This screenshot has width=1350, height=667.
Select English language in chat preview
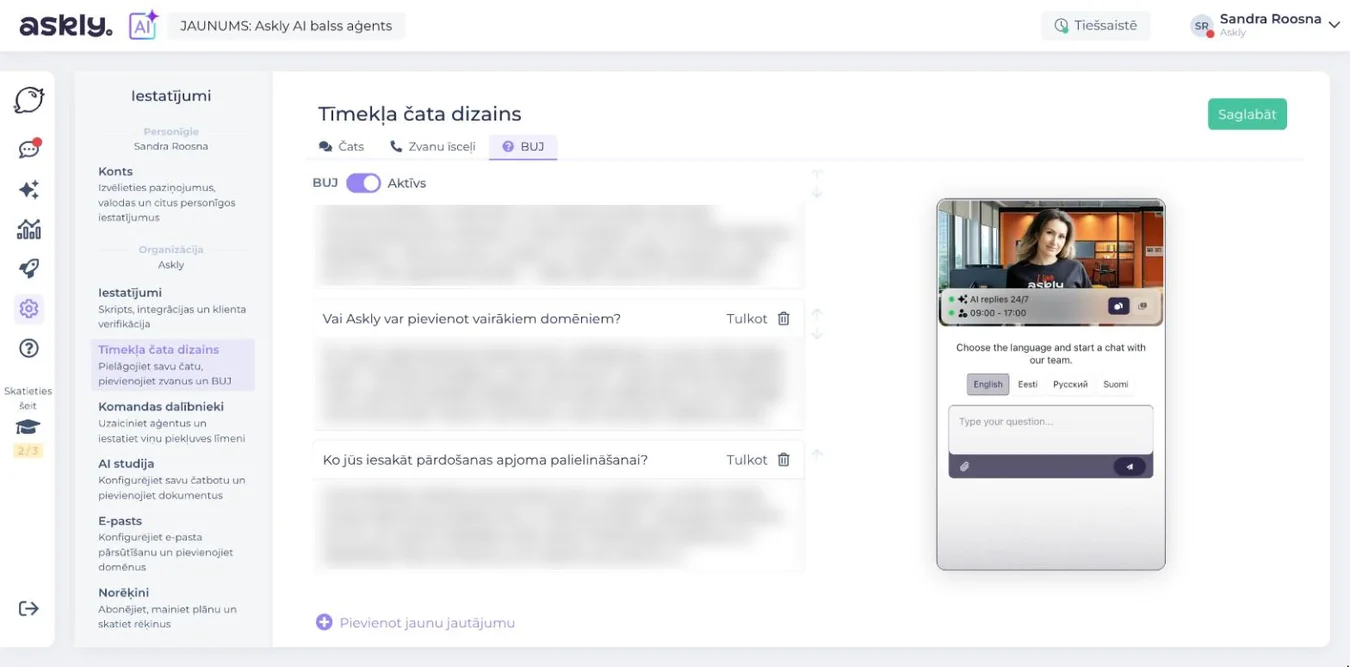click(x=988, y=384)
